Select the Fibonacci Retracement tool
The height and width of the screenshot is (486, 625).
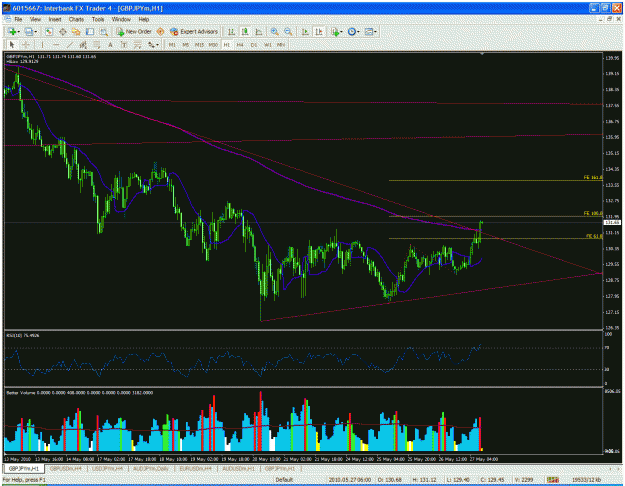tap(96, 45)
